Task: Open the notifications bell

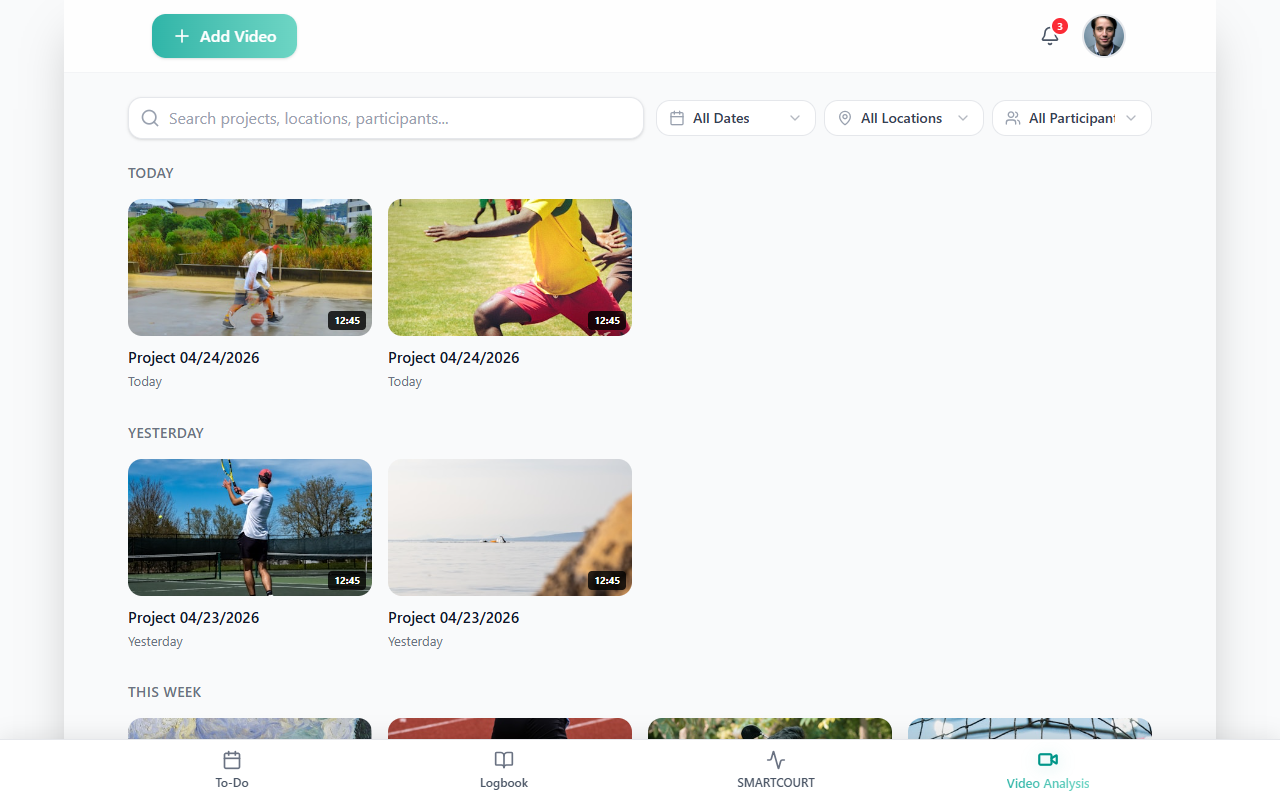Action: [1049, 36]
